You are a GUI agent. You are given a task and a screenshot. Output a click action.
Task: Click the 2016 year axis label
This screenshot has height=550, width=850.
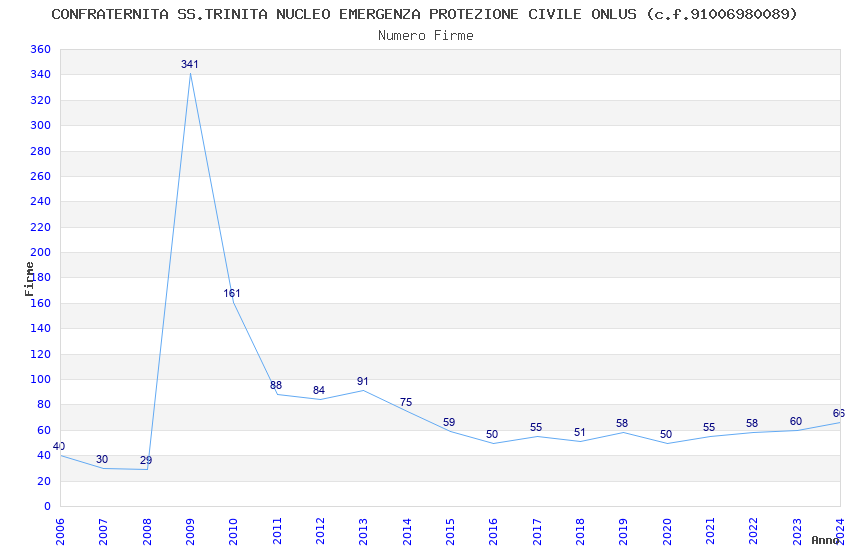(493, 532)
